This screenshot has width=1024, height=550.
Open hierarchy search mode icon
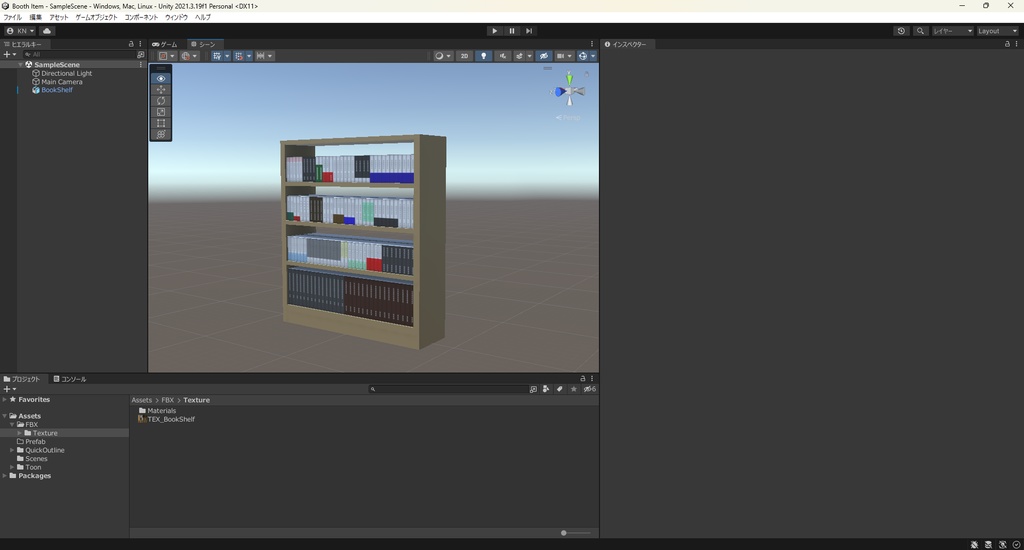coord(140,55)
